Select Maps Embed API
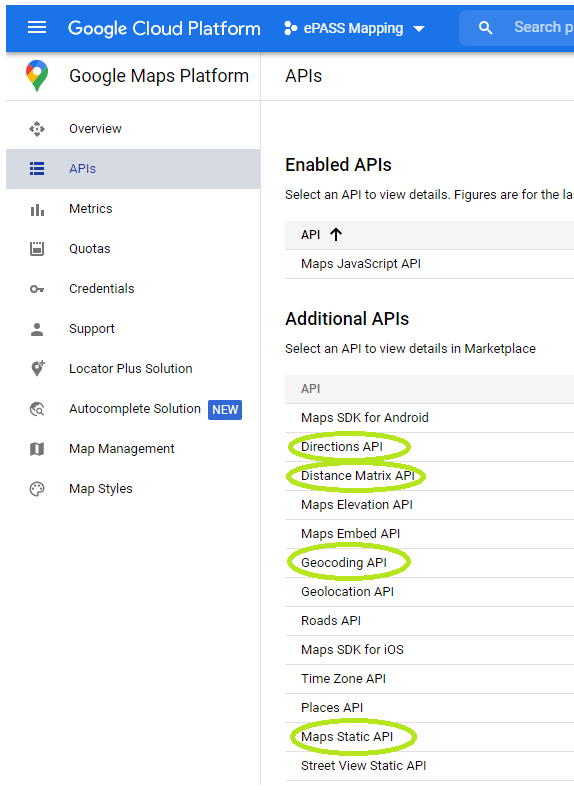This screenshot has width=574, height=790. (x=351, y=534)
